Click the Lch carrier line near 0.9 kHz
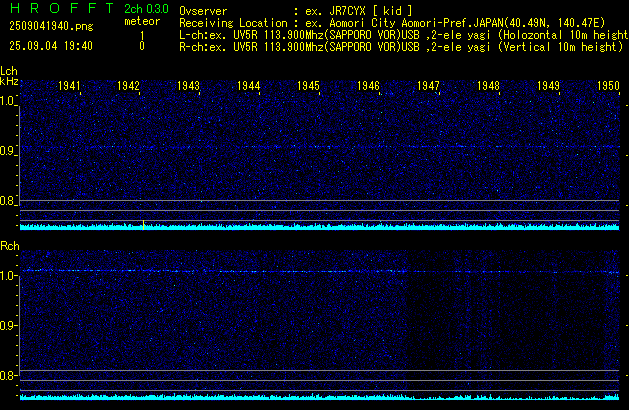The height and width of the screenshot is (410, 629). click(319, 147)
